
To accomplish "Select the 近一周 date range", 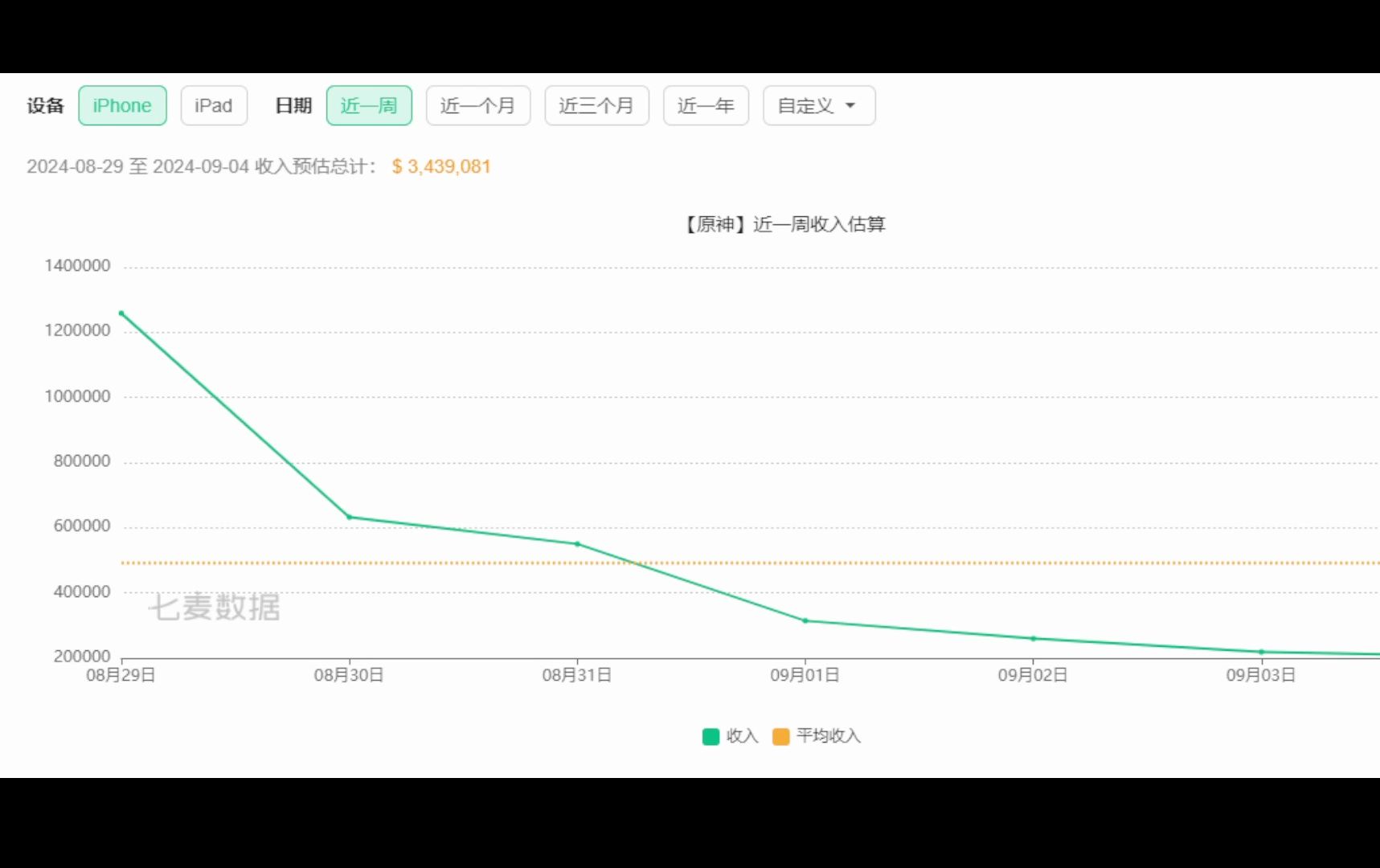I will (369, 105).
